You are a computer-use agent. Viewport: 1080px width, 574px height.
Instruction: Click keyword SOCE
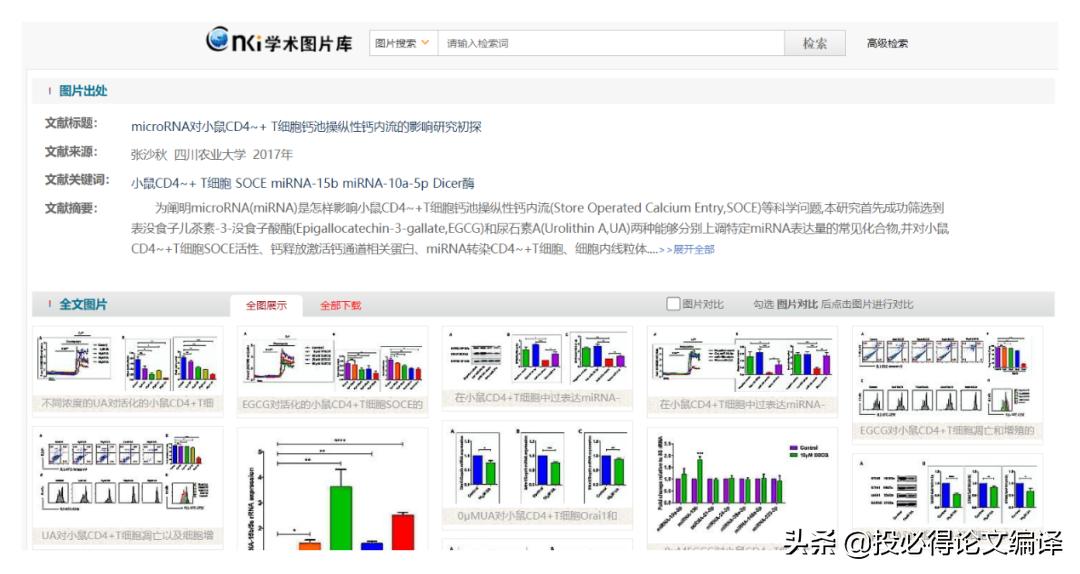point(251,183)
